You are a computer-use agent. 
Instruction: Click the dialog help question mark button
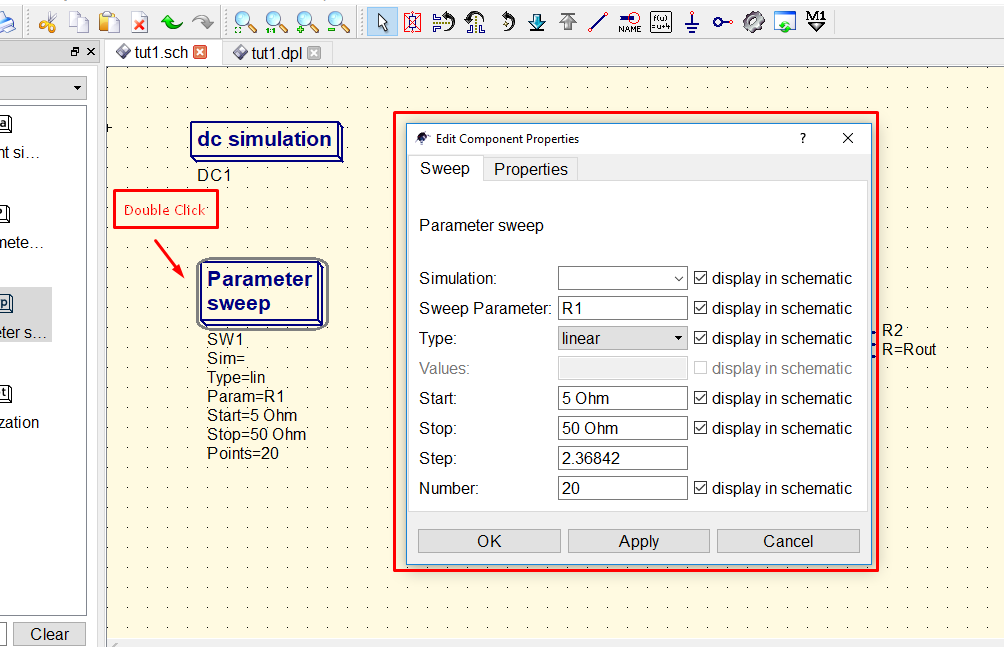pos(803,138)
